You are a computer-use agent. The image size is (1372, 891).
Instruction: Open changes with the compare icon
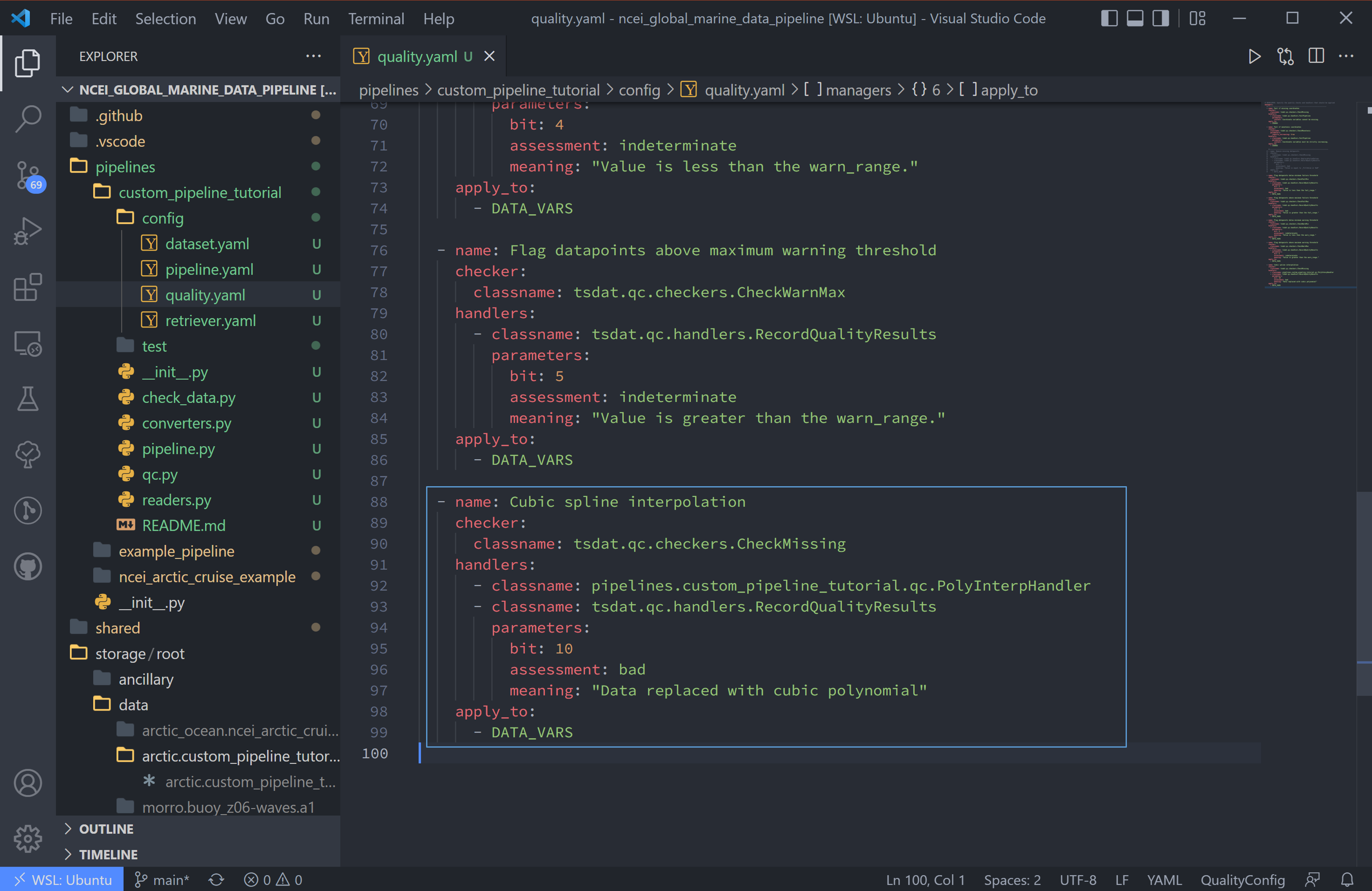1286,57
